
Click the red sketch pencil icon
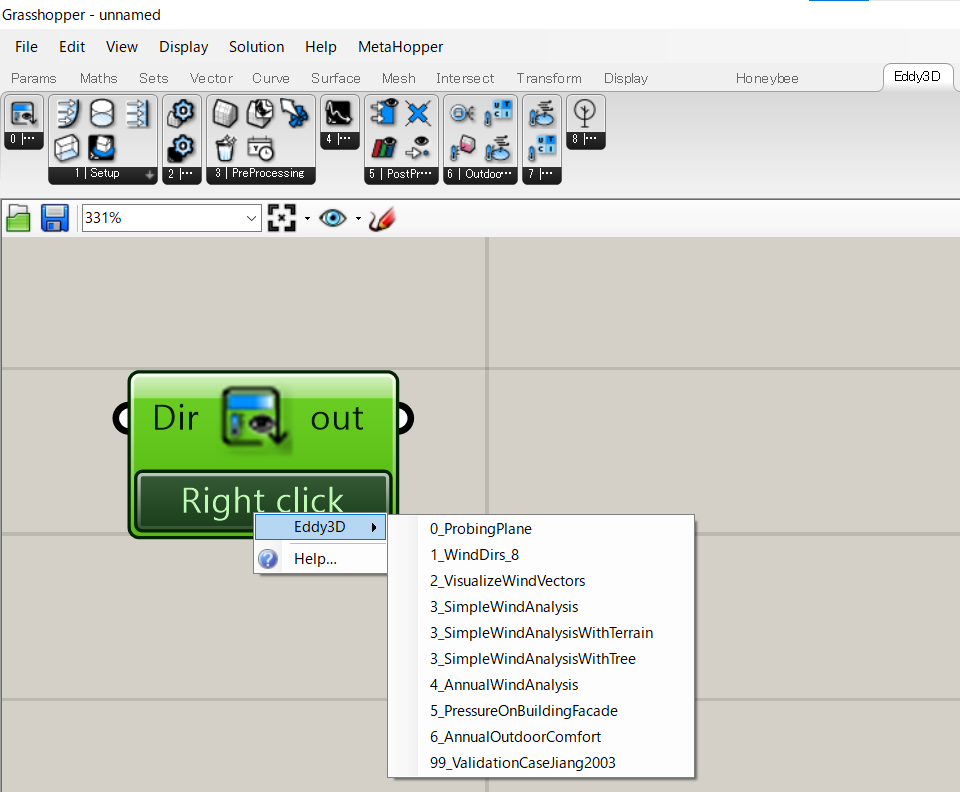(x=382, y=219)
